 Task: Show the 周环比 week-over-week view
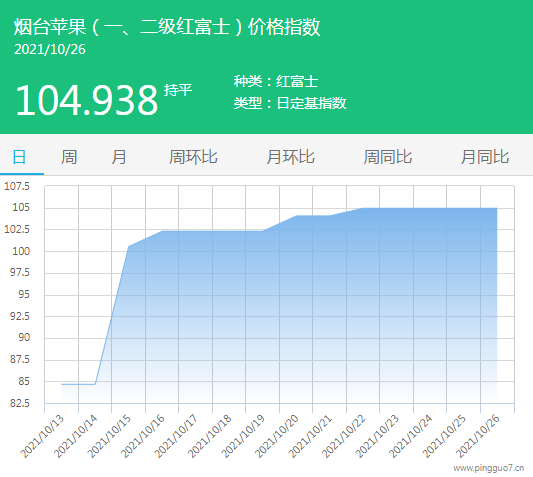193,157
